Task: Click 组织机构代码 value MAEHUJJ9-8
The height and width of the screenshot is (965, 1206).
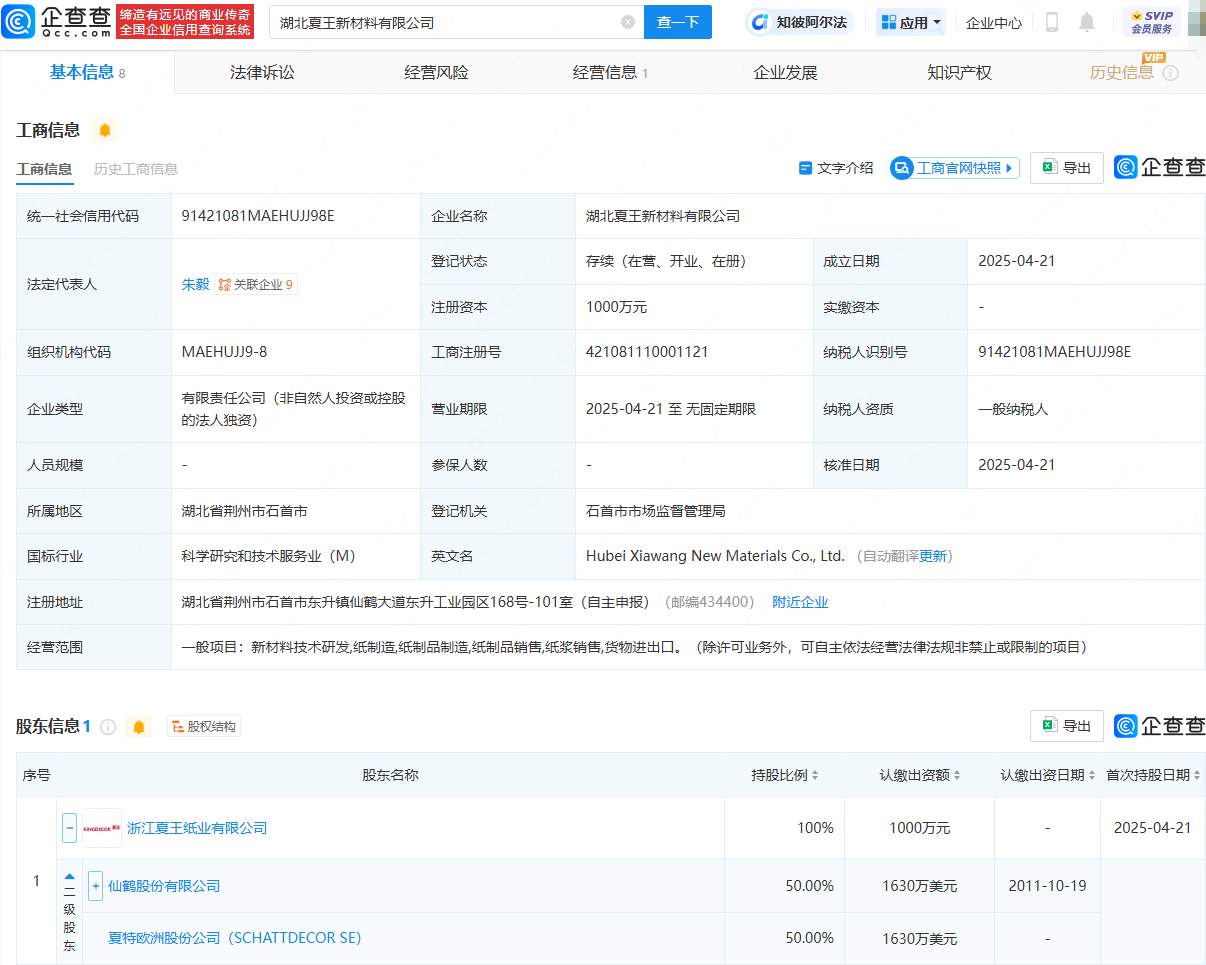Action: pyautogui.click(x=224, y=352)
